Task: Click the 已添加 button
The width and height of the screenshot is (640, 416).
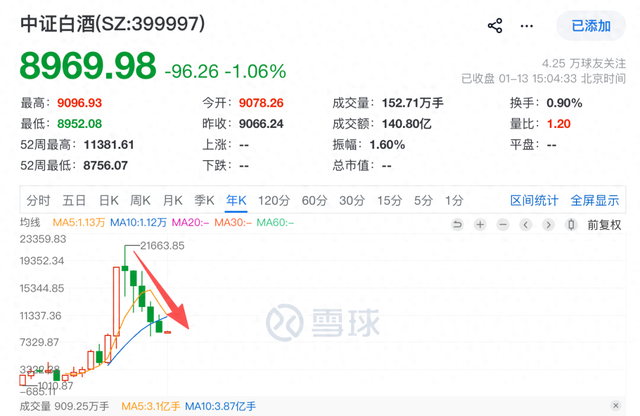Action: tap(591, 26)
